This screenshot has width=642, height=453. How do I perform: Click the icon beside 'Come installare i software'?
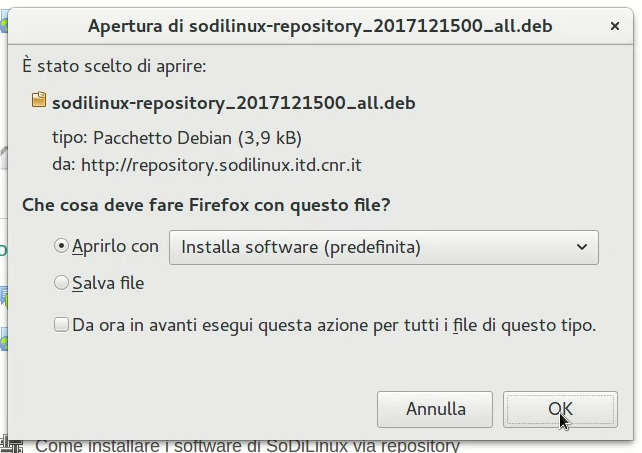point(12,444)
